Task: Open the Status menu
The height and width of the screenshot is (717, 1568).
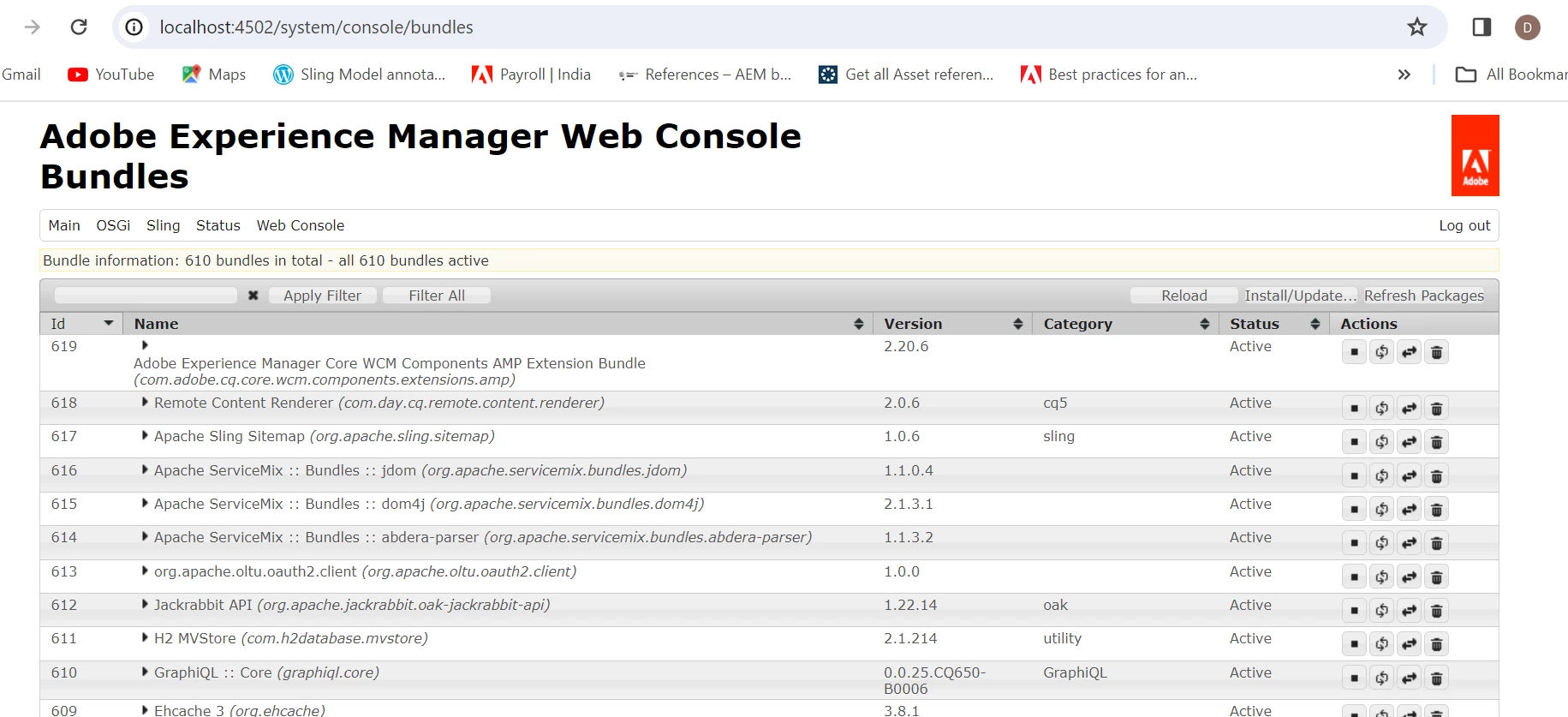Action: coord(218,225)
